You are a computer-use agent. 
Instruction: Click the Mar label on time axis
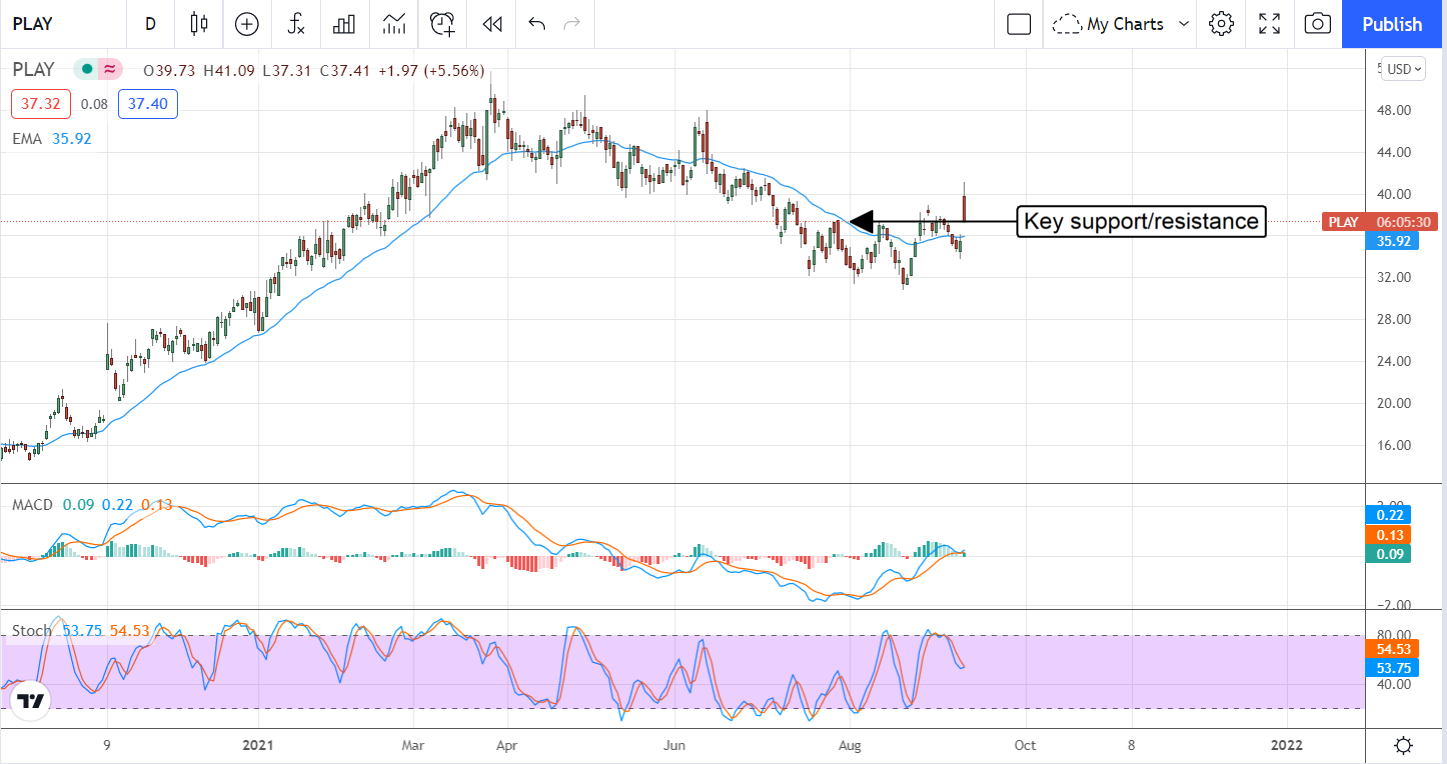tap(414, 745)
